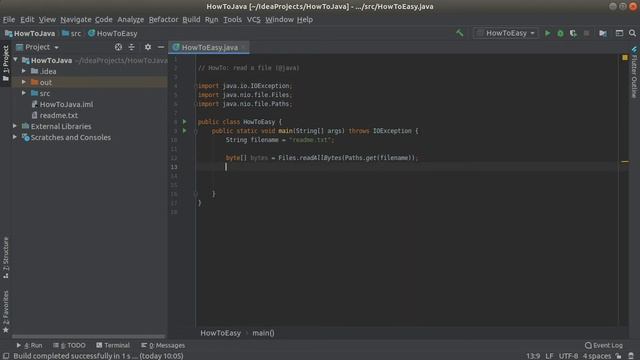Open the 6: TODO tool window
The width and height of the screenshot is (640, 360).
coord(69,345)
